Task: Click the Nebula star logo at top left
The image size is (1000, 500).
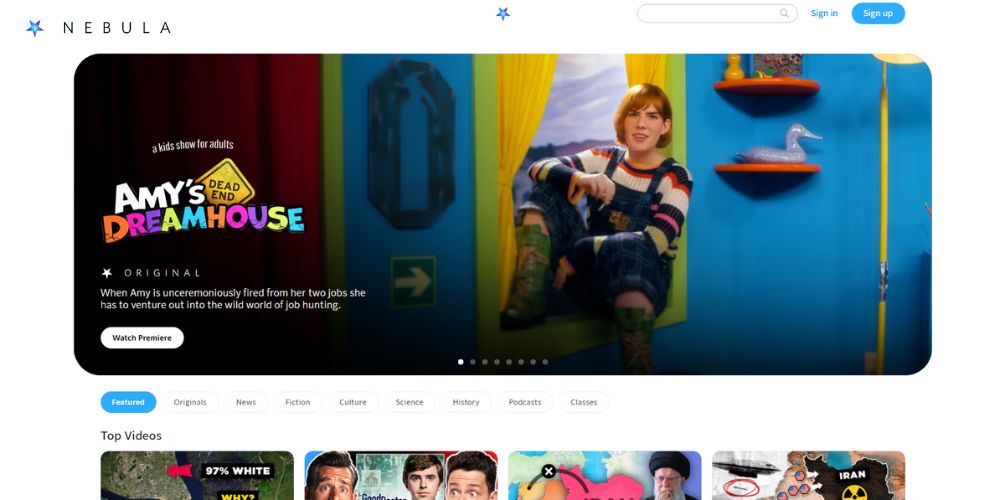Action: pyautogui.click(x=35, y=28)
